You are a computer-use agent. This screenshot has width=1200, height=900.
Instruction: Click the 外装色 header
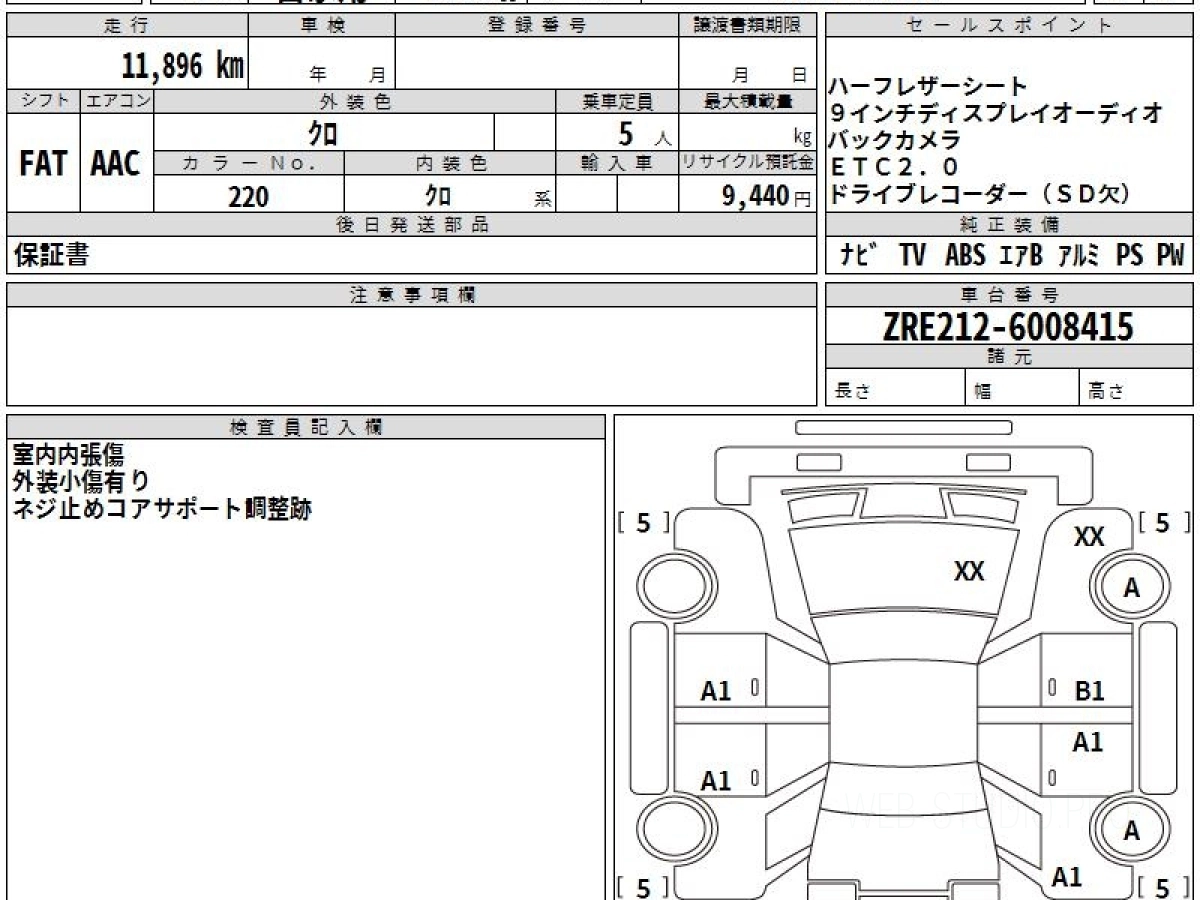point(355,101)
